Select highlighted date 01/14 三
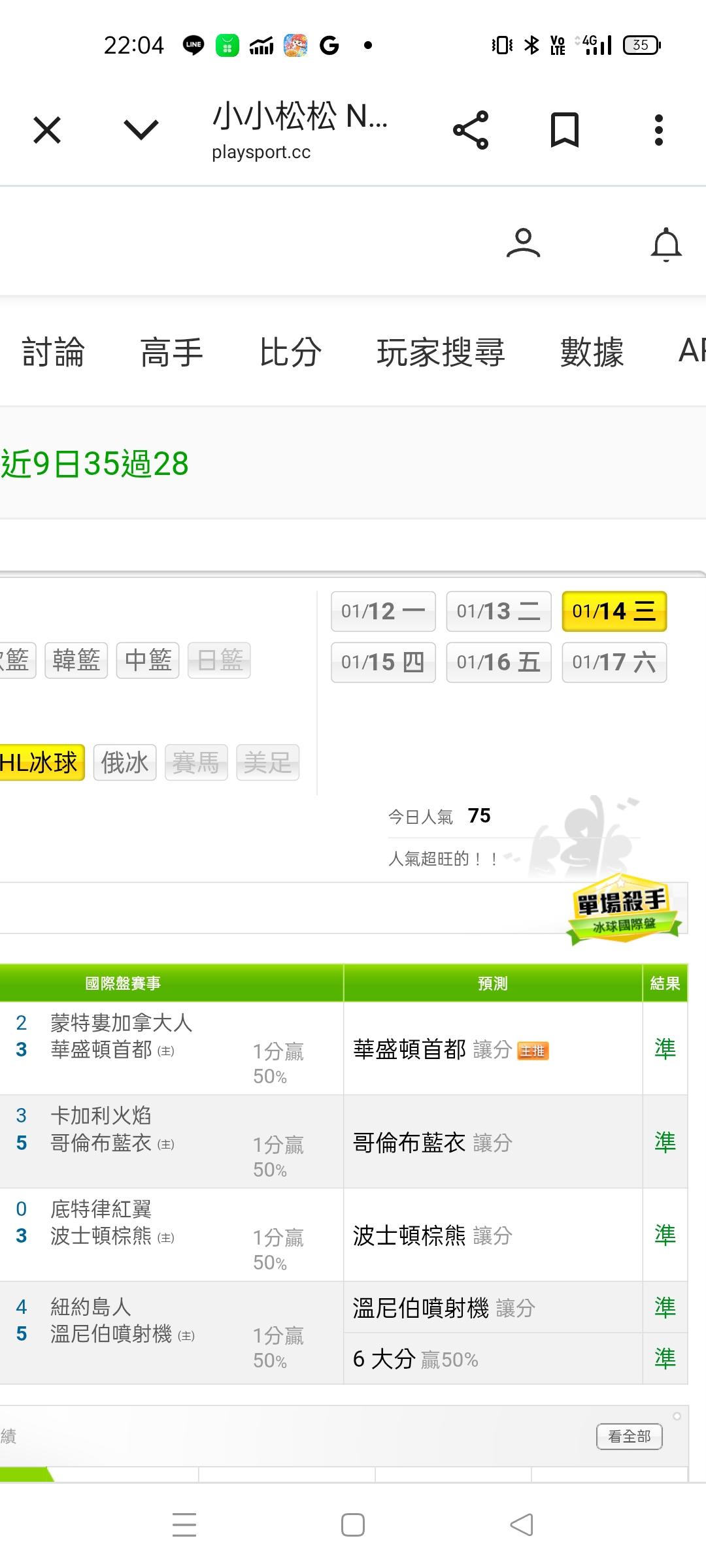Screen dimensions: 706x1568 pos(614,612)
